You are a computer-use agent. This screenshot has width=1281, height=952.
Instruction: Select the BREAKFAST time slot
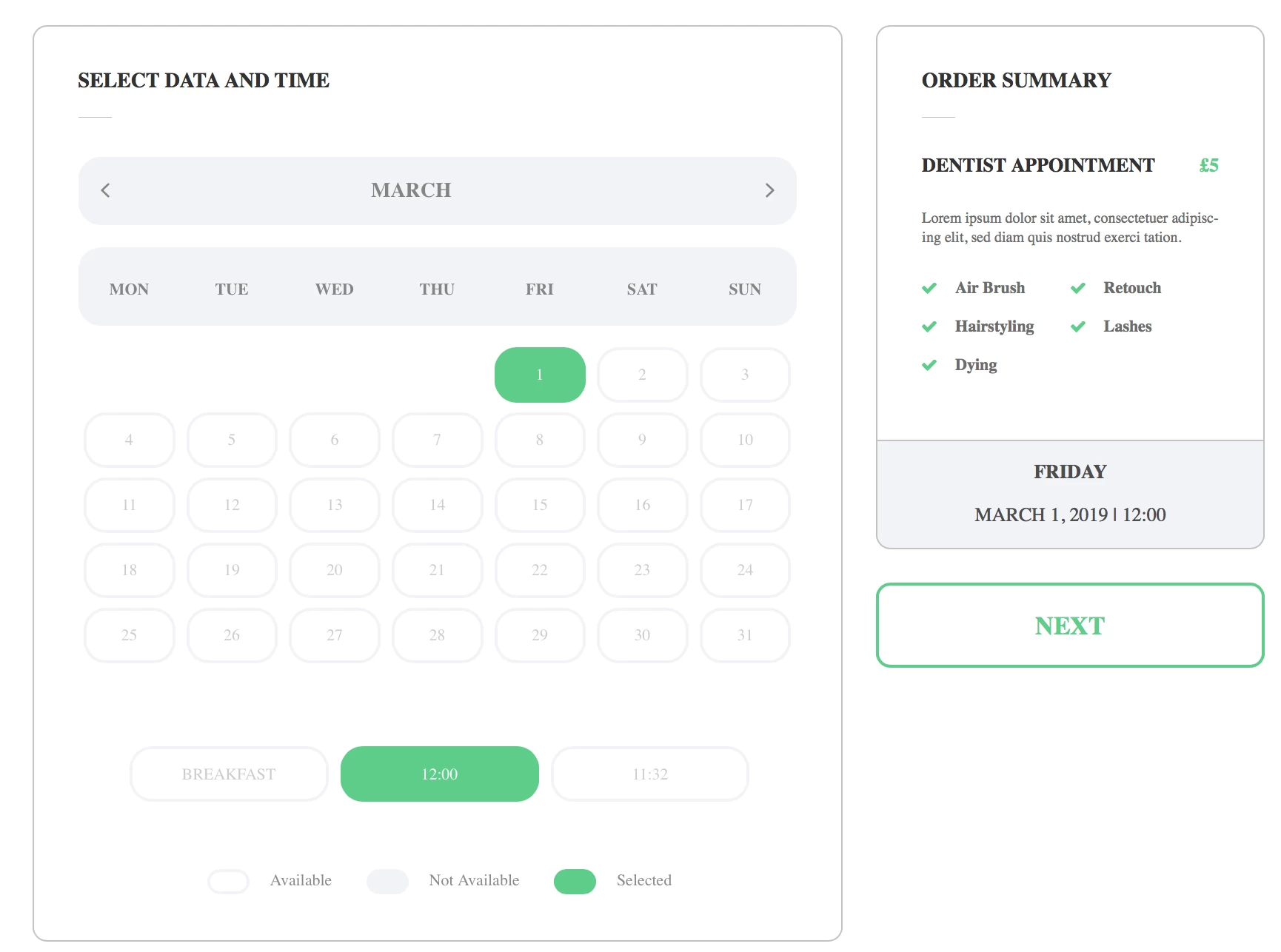click(229, 774)
